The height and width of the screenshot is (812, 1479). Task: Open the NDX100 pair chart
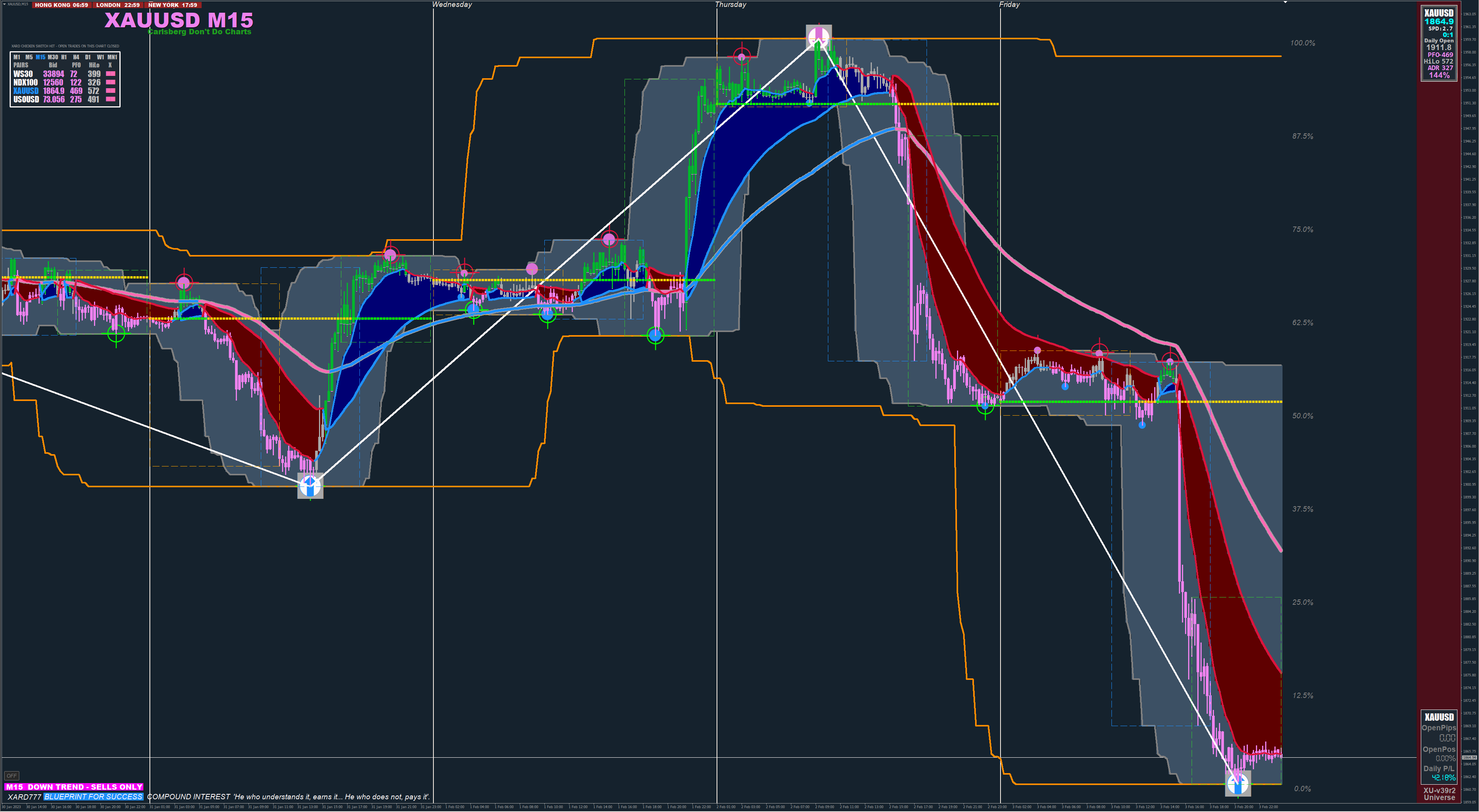(25, 83)
